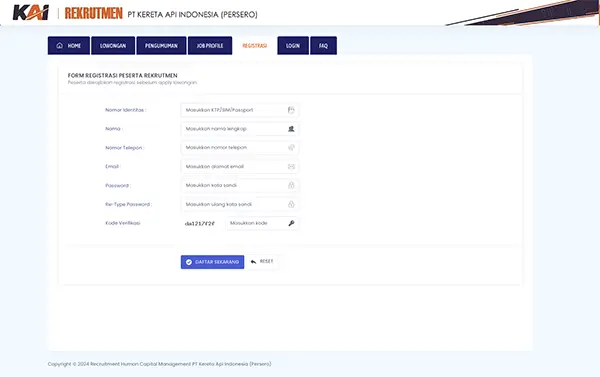Open the FAQ tab
The width and height of the screenshot is (600, 377).
pyautogui.click(x=323, y=46)
